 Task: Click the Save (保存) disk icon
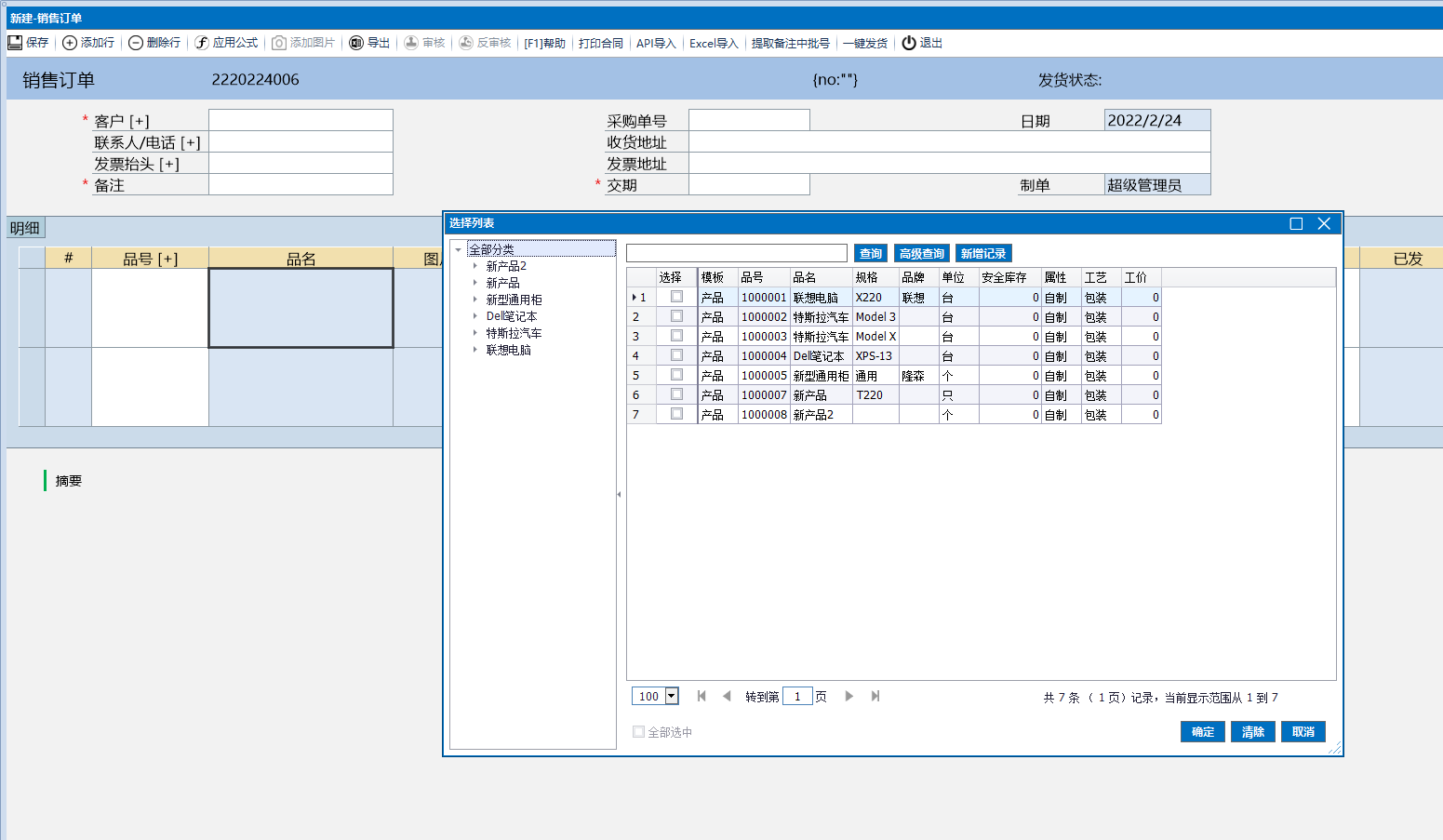click(15, 43)
